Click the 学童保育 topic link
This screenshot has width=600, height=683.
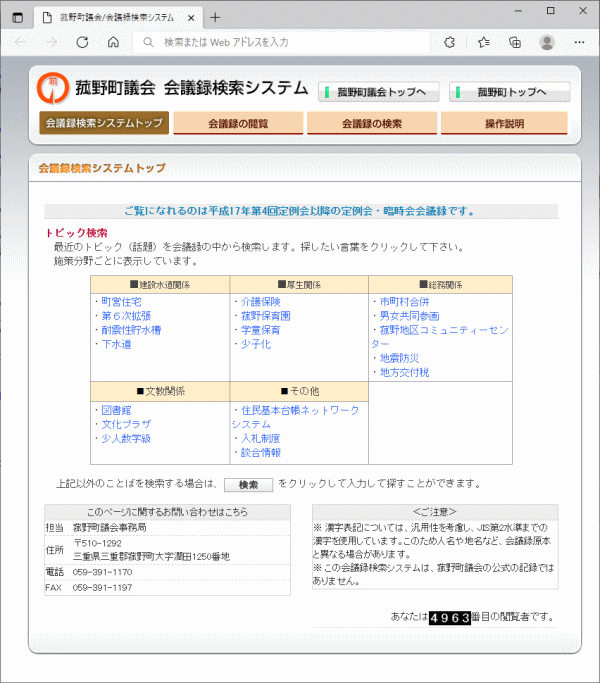[261, 330]
